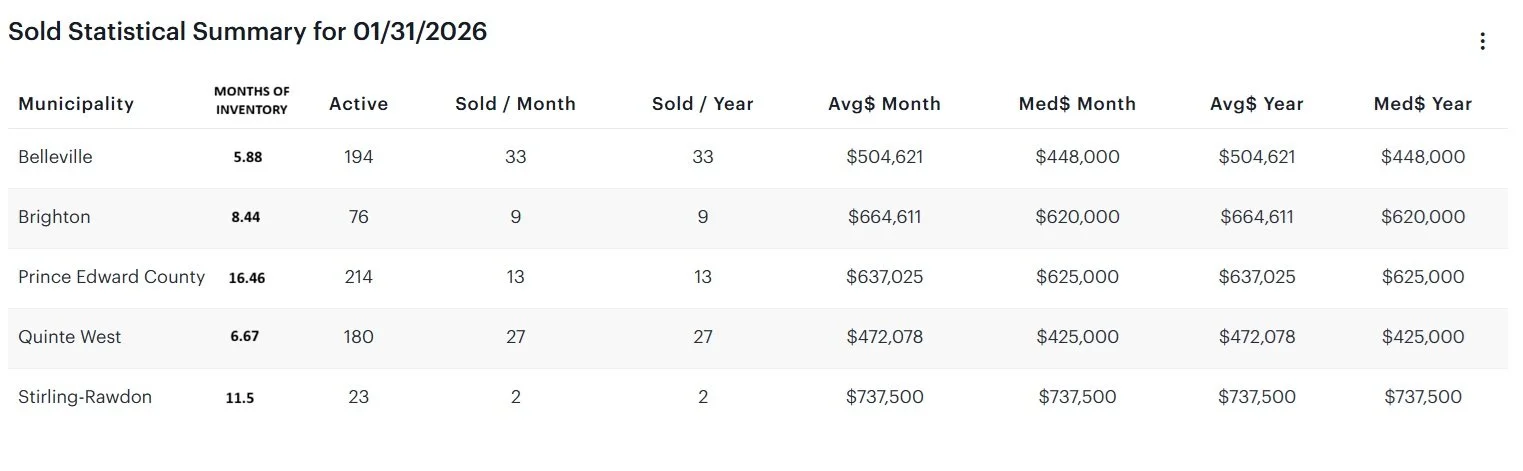This screenshot has height=471, width=1523.
Task: Click the Sold Statistical Summary title
Action: (247, 32)
